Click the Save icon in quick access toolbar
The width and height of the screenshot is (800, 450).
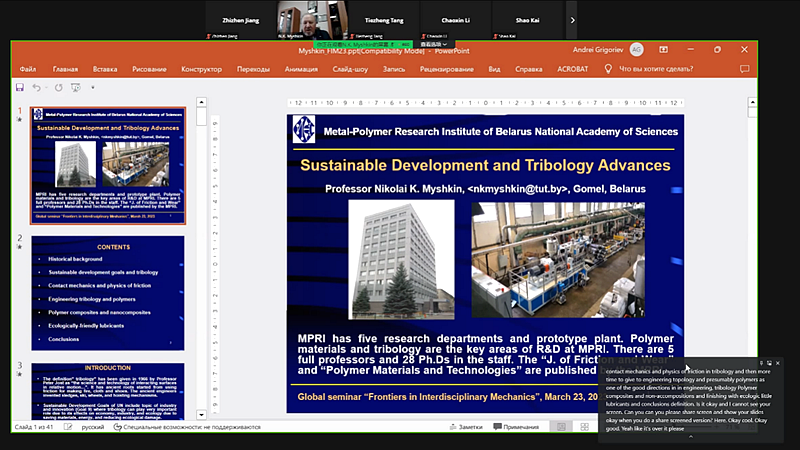(x=20, y=87)
